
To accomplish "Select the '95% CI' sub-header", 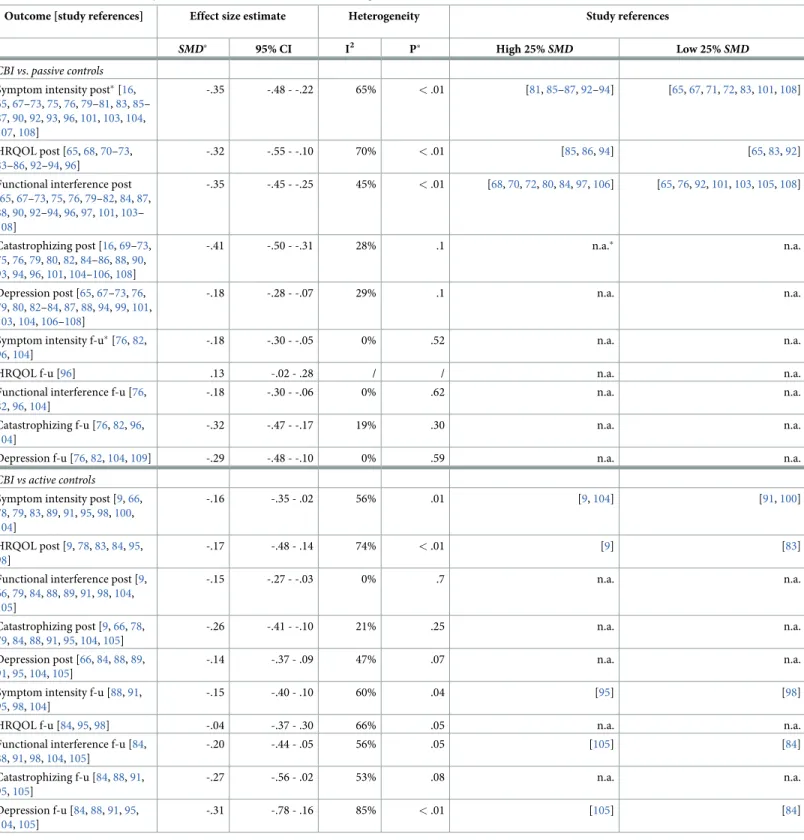I will (274, 49).
